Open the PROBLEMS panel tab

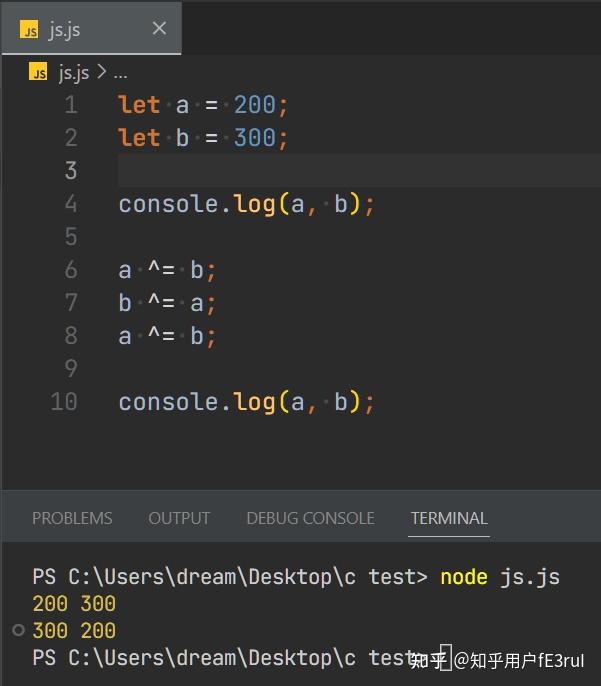tap(72, 518)
